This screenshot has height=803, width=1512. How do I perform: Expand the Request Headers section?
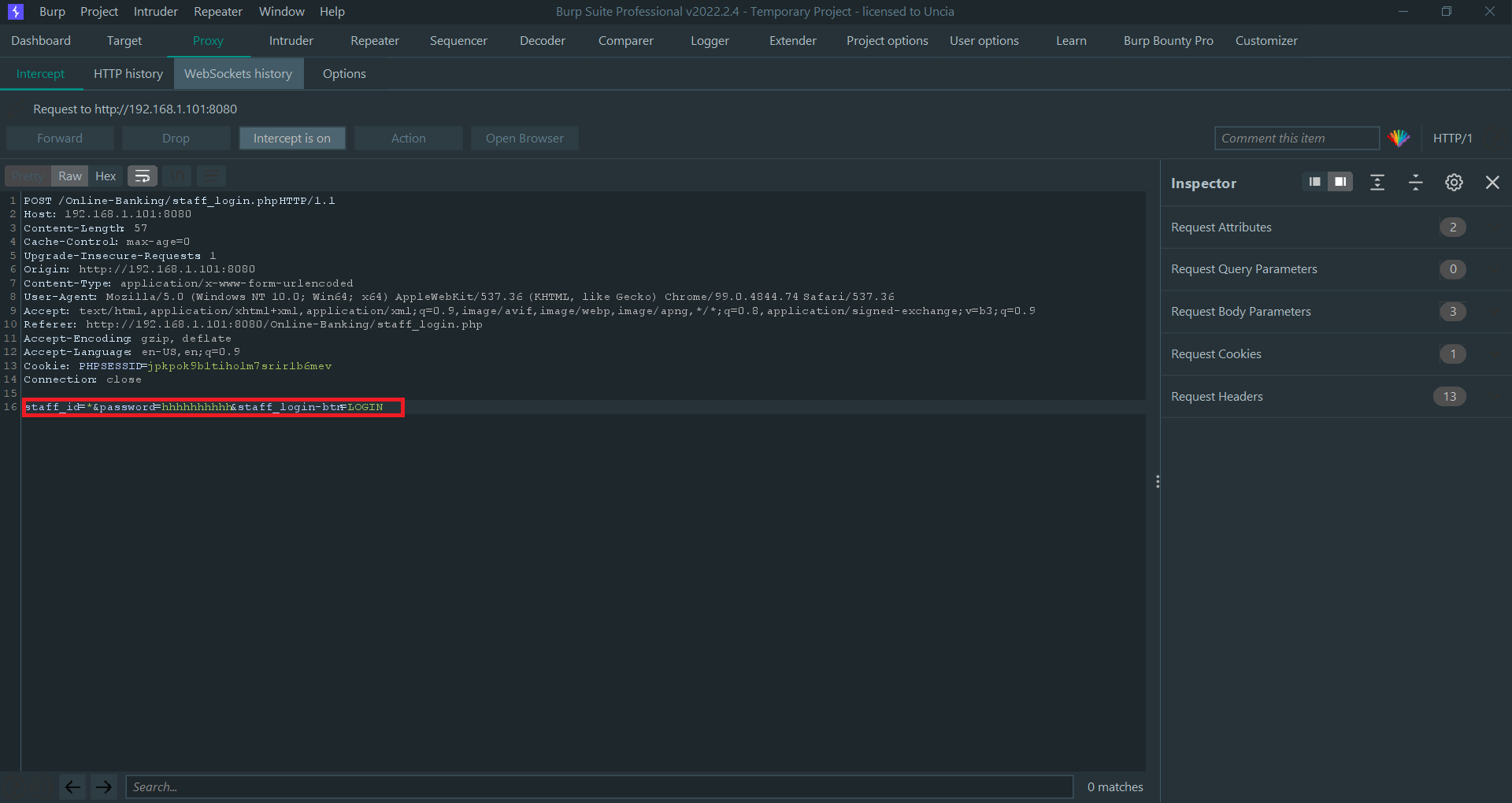1336,397
